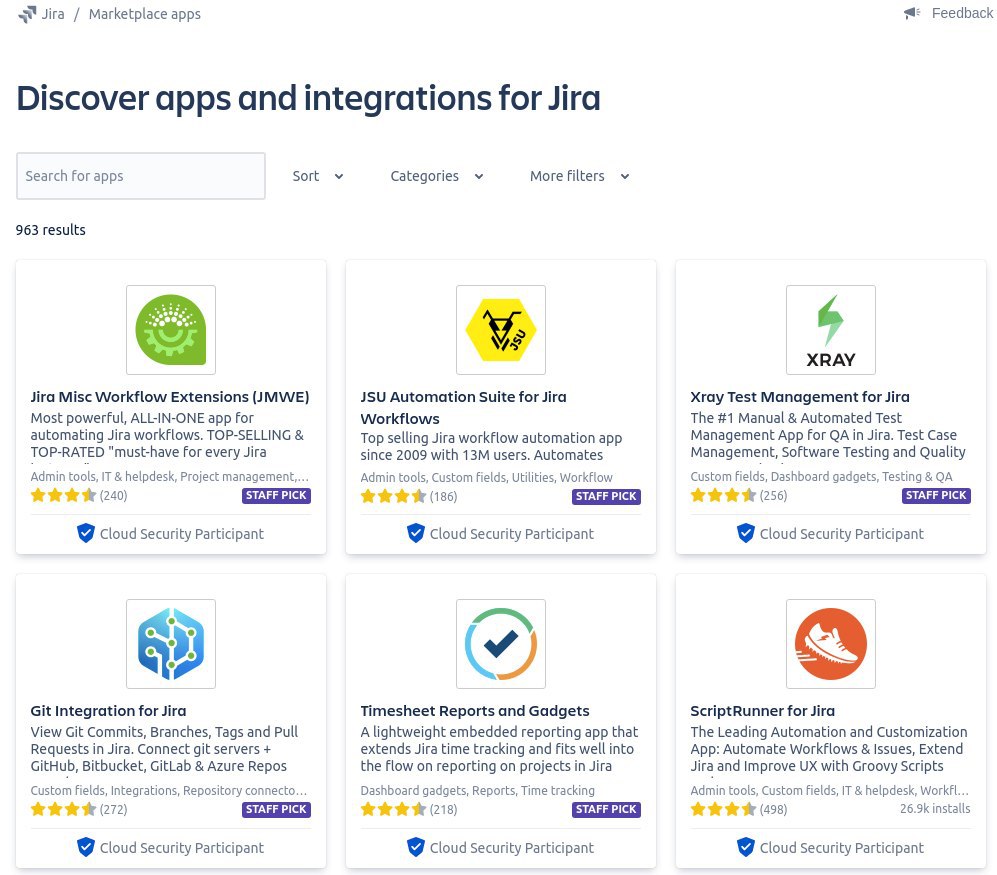997x875 pixels.
Task: Click Xray description 'The #1 Manual & Automated Test'
Action: 829,436
